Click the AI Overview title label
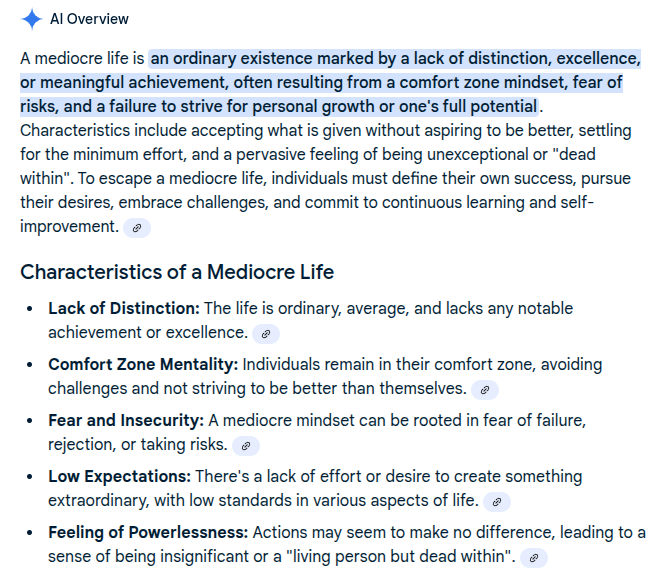 point(89,19)
